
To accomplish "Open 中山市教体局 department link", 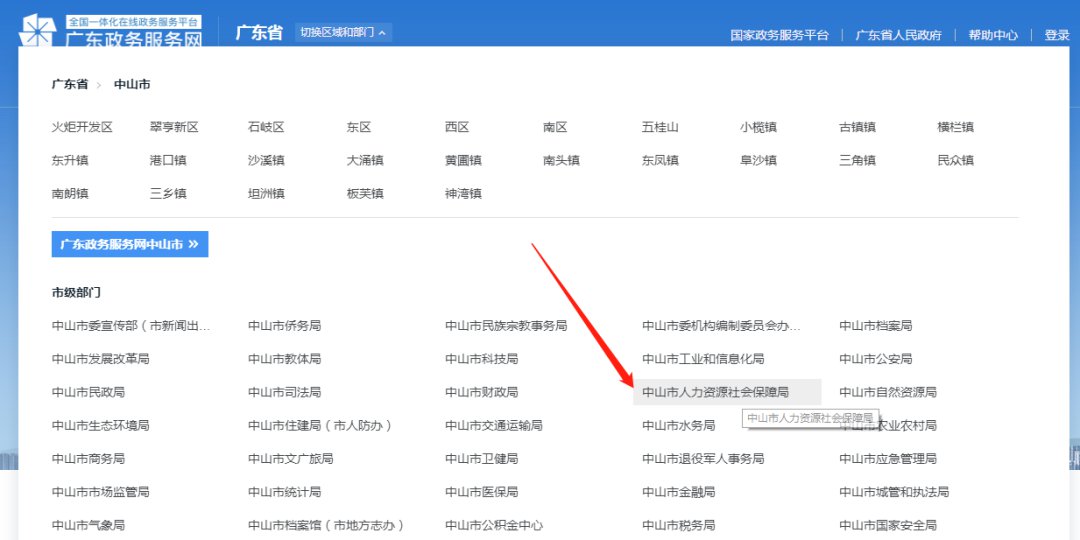I will [284, 359].
